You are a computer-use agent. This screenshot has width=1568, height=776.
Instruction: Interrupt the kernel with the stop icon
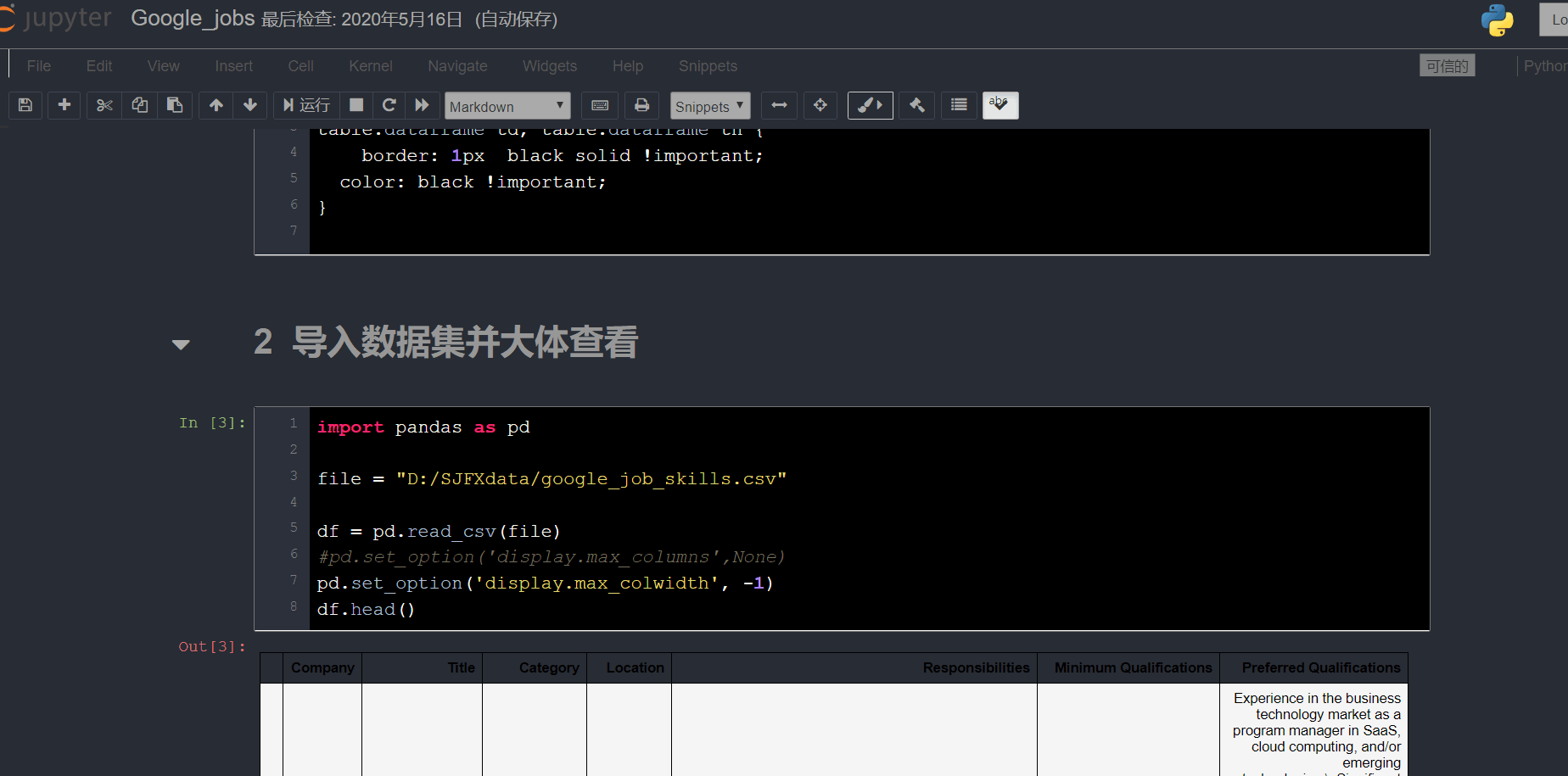356,105
